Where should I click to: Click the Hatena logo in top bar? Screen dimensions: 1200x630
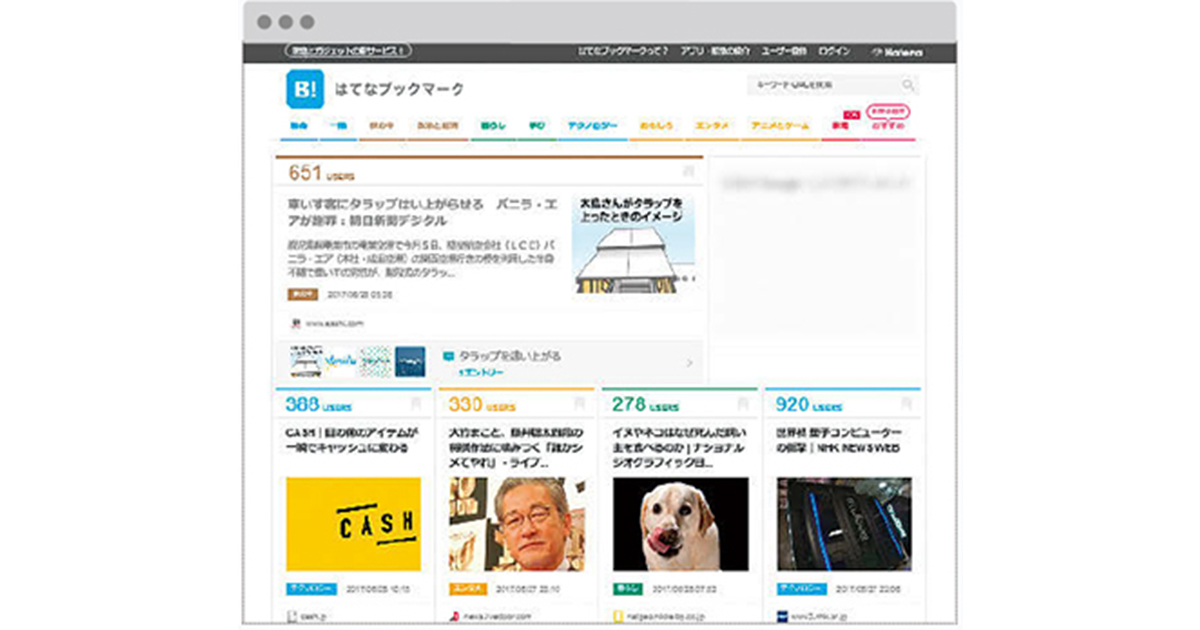point(898,52)
